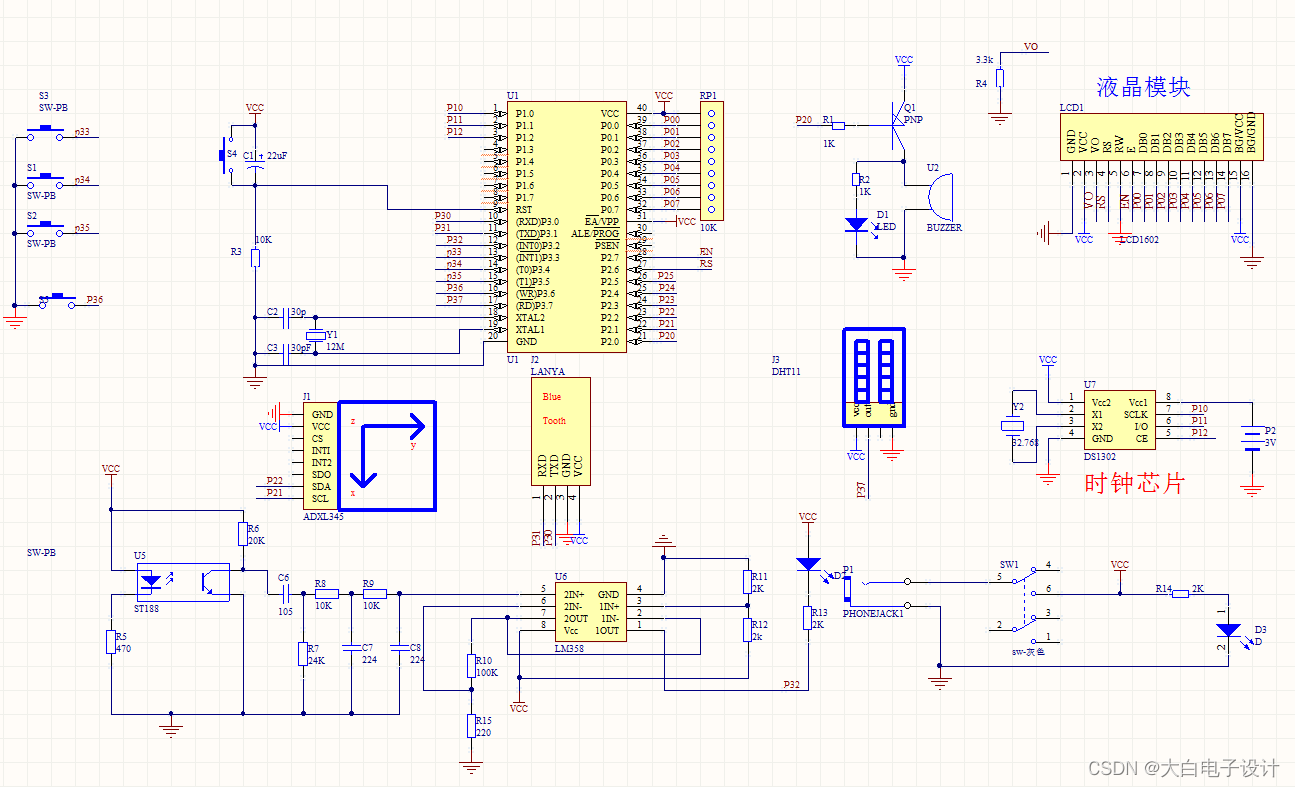
Task: Click the R12 2k resistor
Action: coord(747,630)
